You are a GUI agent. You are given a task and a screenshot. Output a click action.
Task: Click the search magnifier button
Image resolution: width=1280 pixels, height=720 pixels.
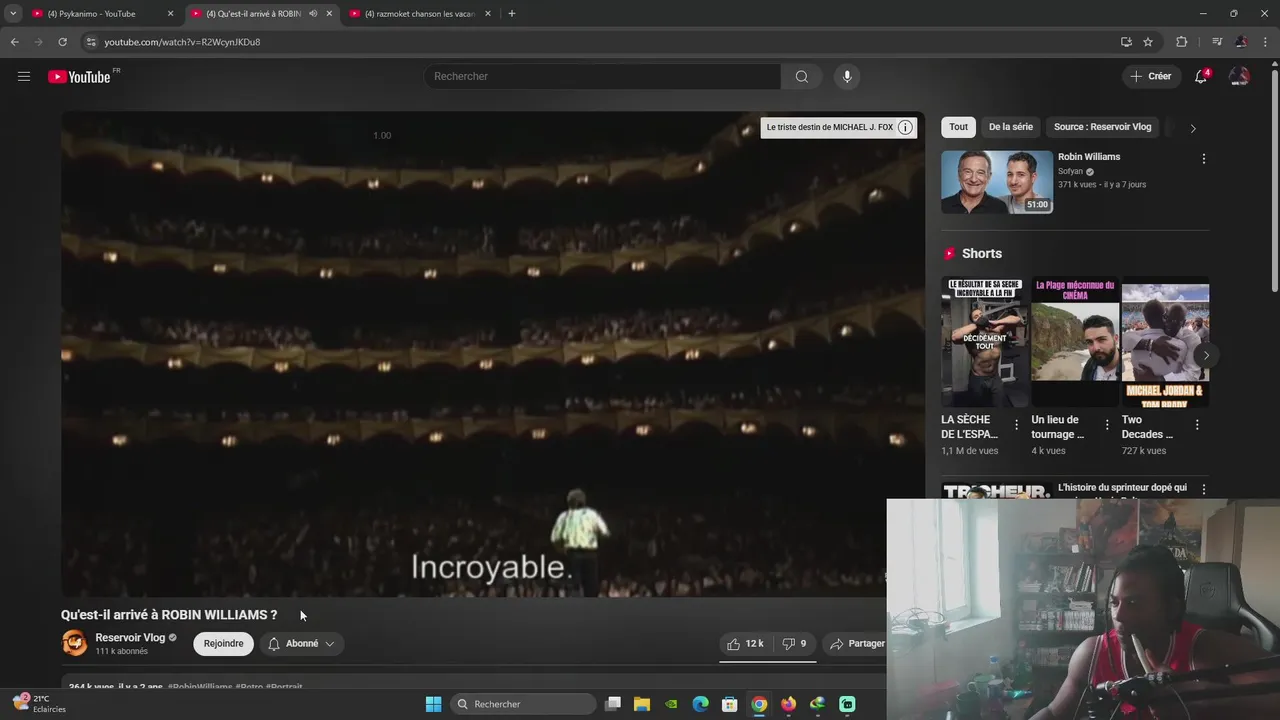tap(801, 76)
